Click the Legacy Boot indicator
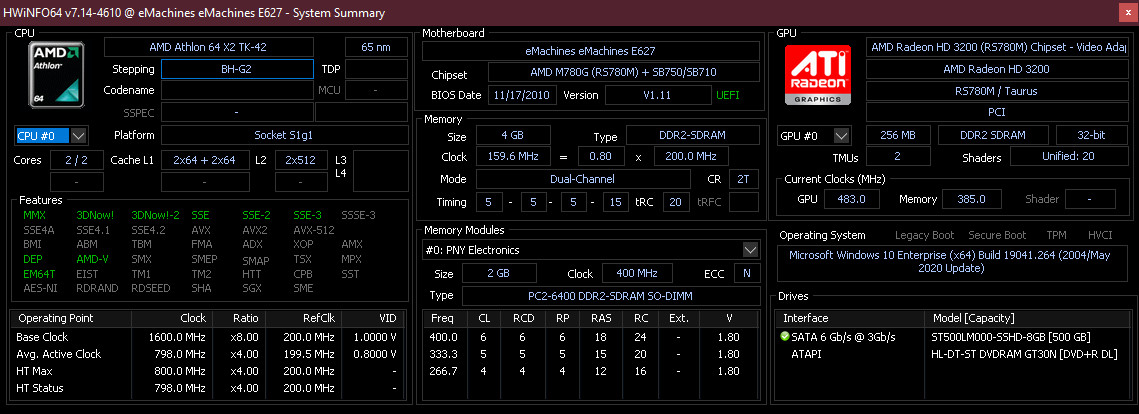This screenshot has width=1139, height=414. click(924, 235)
